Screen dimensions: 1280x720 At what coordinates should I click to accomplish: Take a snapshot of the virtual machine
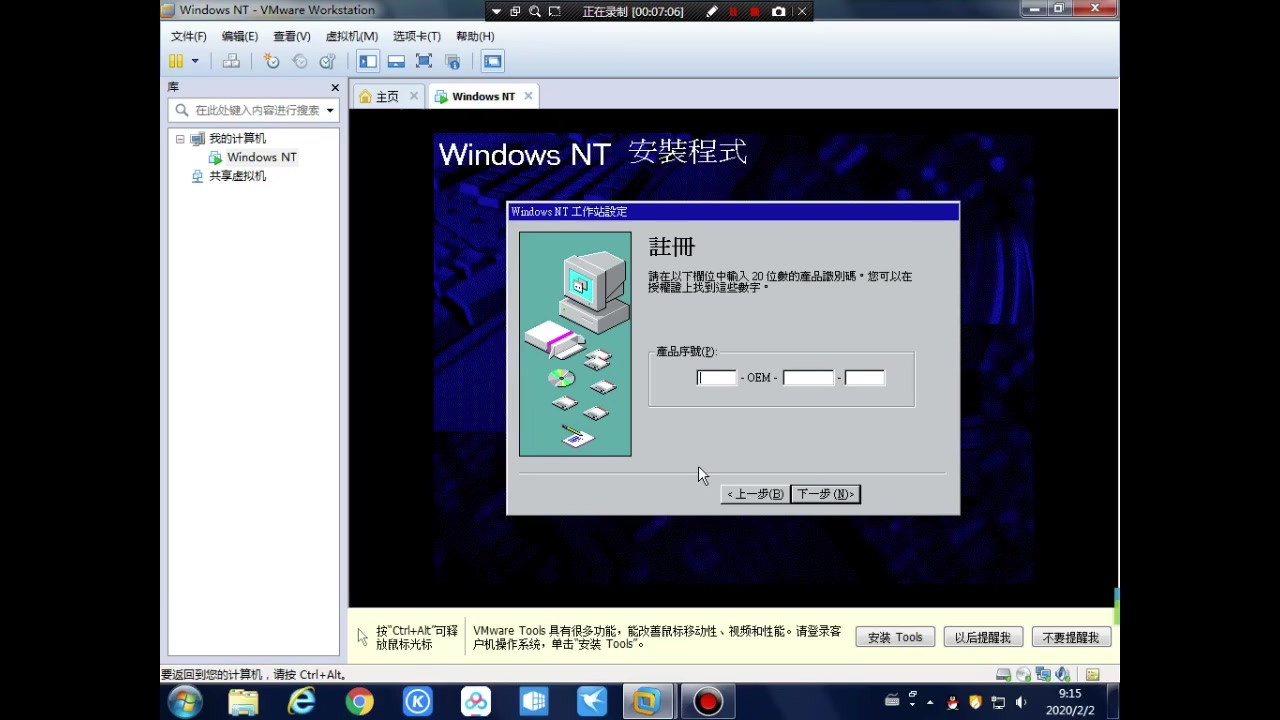pyautogui.click(x=271, y=61)
